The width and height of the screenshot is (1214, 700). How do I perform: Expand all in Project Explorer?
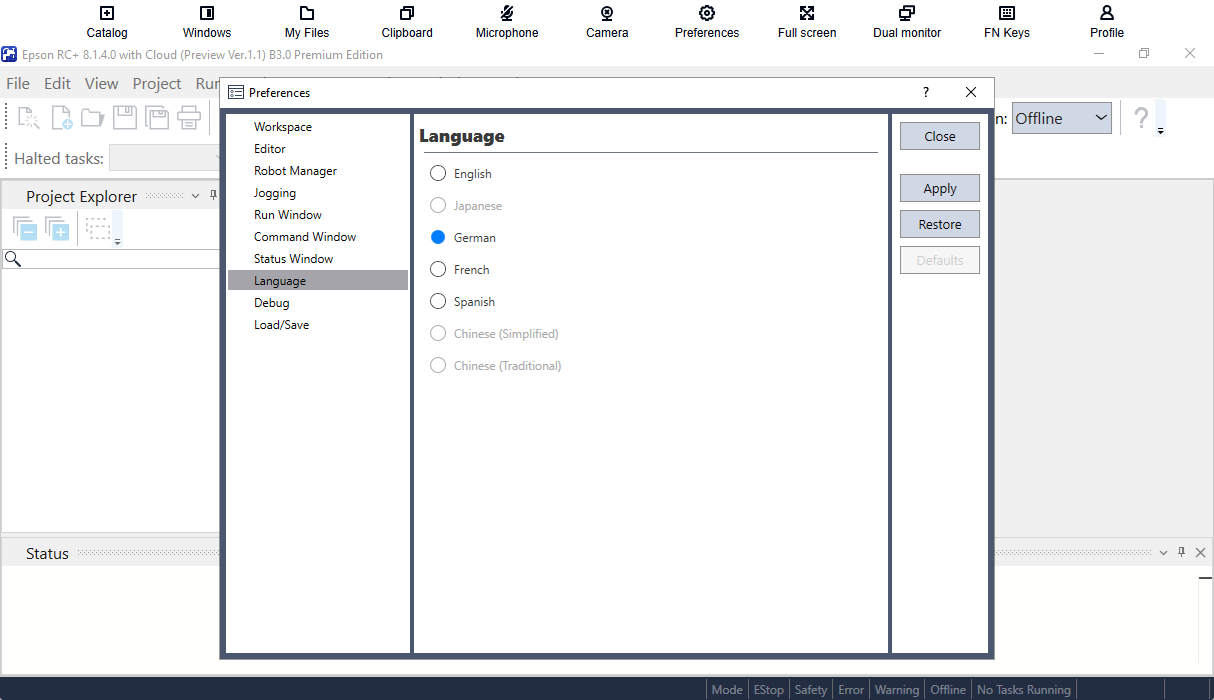tap(57, 229)
